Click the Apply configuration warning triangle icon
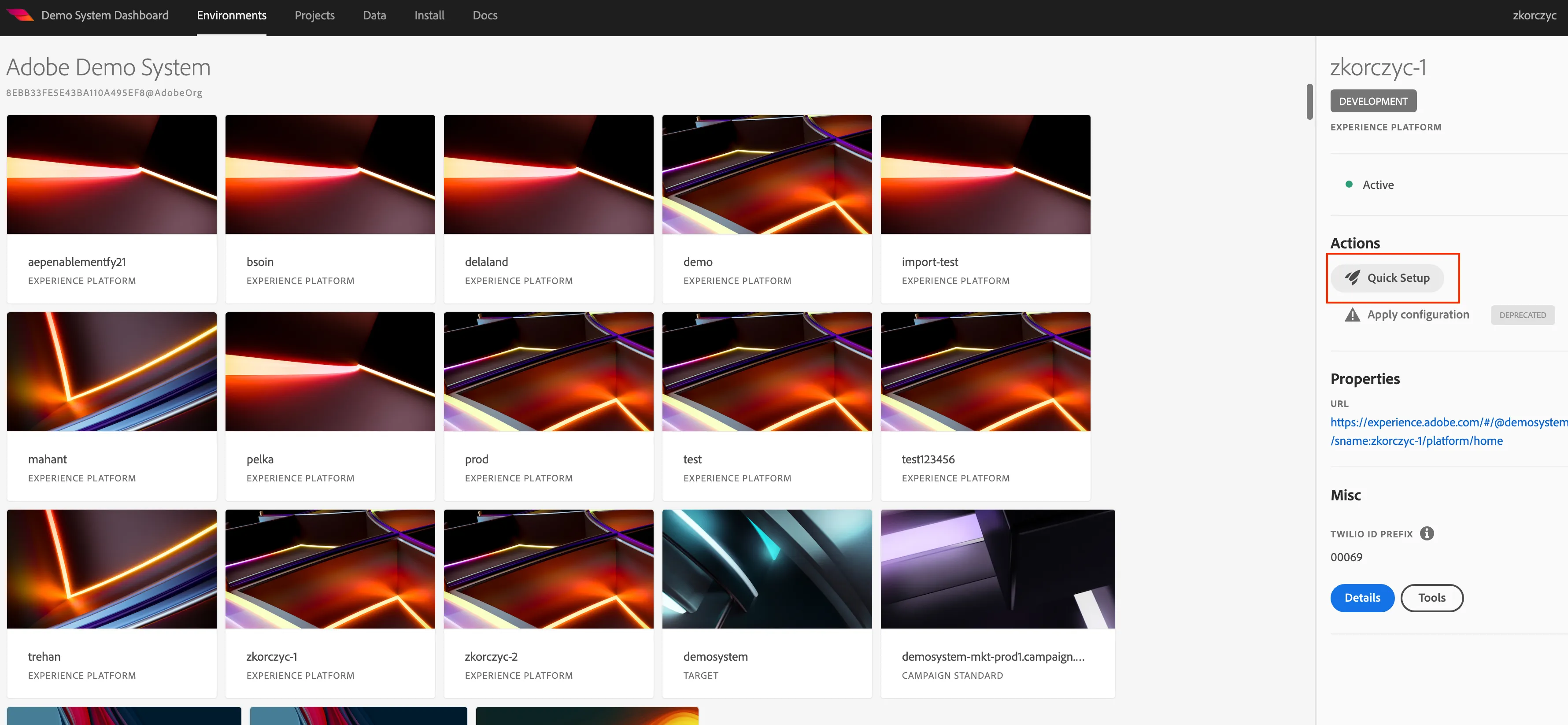The width and height of the screenshot is (1568, 725). pyautogui.click(x=1352, y=315)
